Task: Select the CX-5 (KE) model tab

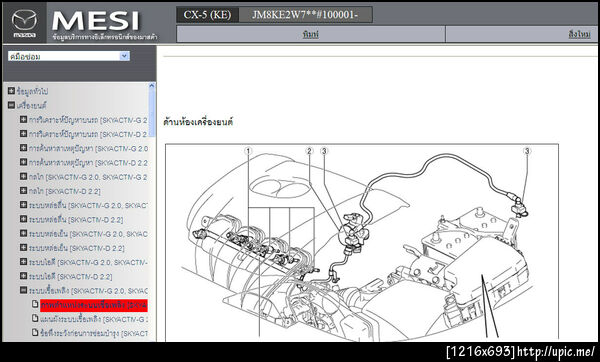Action: (x=207, y=15)
